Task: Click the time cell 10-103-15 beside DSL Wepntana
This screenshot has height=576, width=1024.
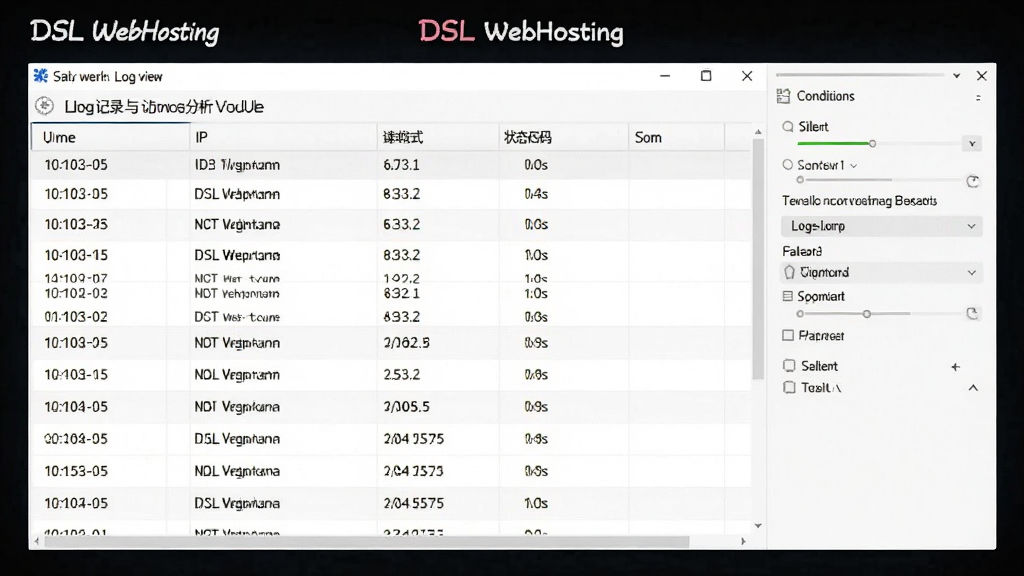Action: (x=76, y=255)
